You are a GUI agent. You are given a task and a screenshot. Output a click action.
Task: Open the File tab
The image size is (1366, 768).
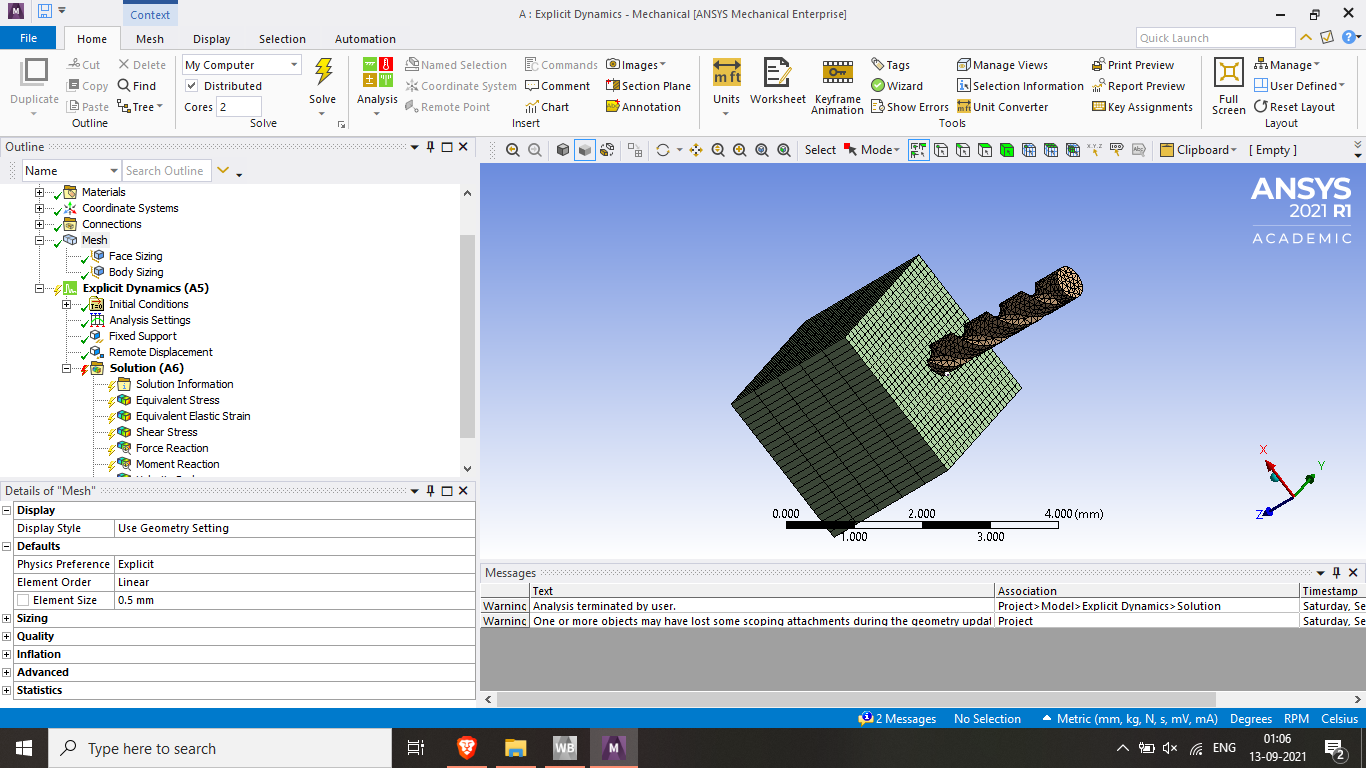point(28,38)
